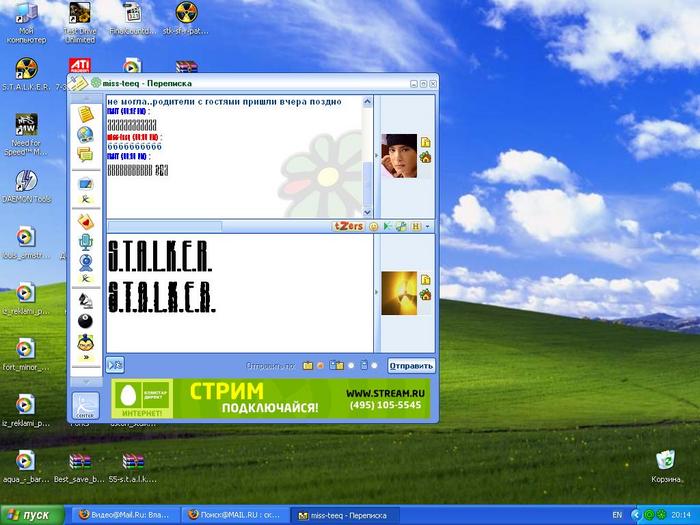Open Корзина recycle bin

pyautogui.click(x=667, y=467)
